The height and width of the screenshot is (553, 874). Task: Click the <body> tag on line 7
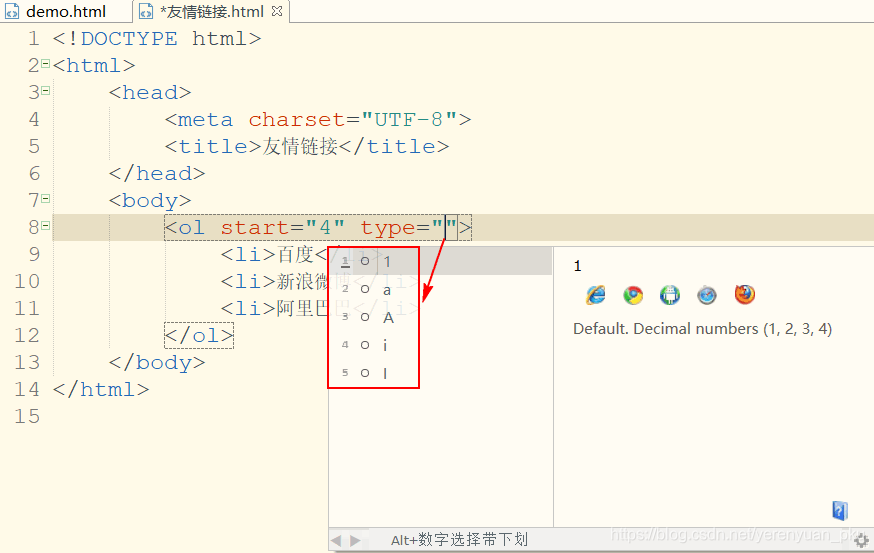pyautogui.click(x=150, y=200)
